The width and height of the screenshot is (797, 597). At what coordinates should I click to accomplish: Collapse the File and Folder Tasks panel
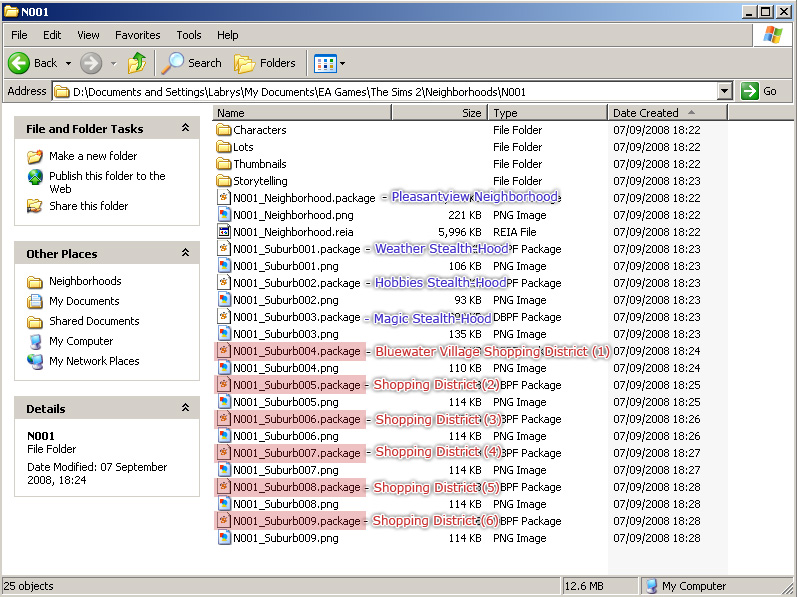(185, 129)
